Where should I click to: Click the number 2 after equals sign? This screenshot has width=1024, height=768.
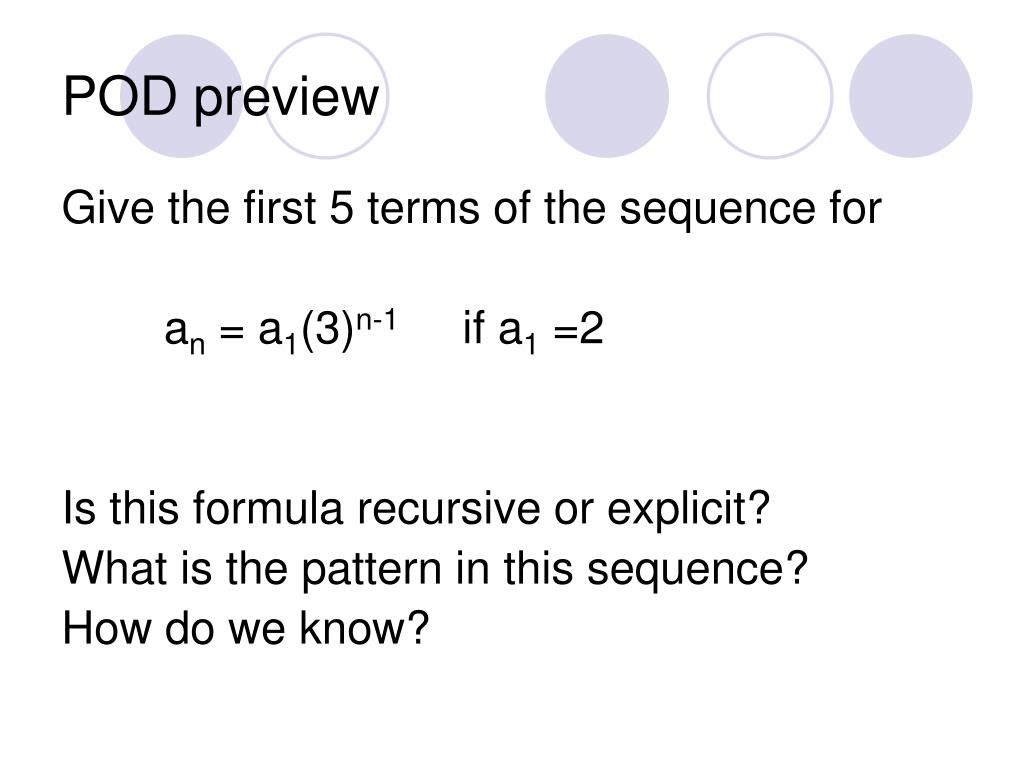tap(591, 328)
